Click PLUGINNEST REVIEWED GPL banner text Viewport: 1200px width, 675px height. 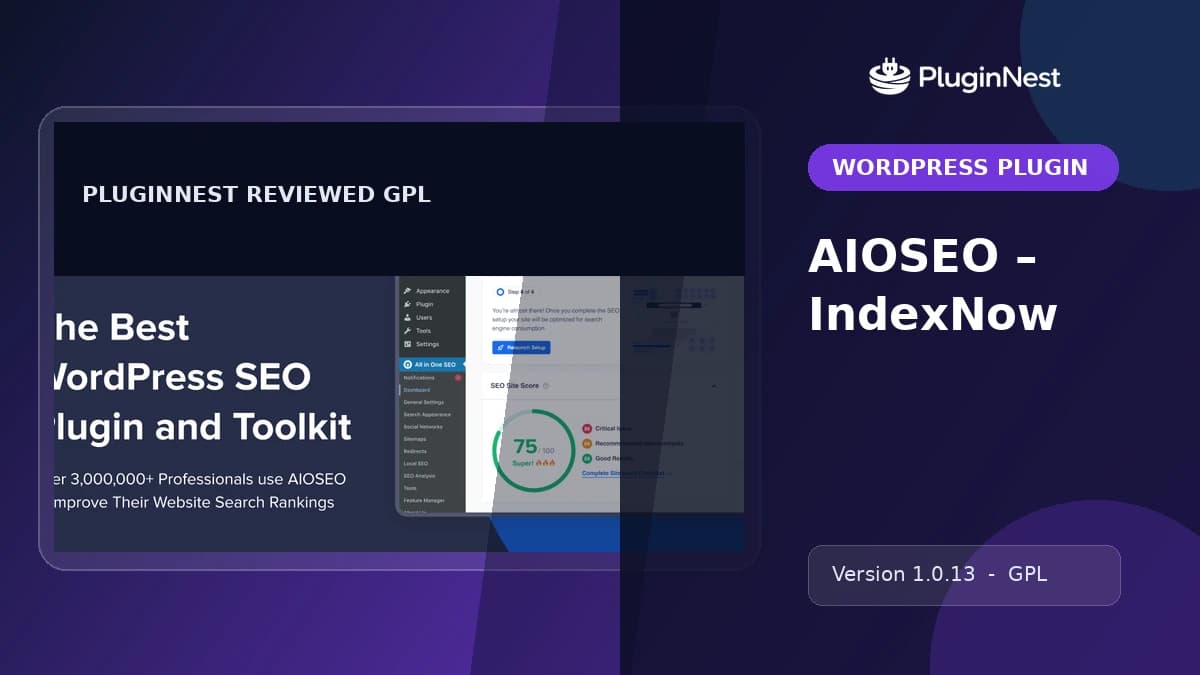(257, 195)
